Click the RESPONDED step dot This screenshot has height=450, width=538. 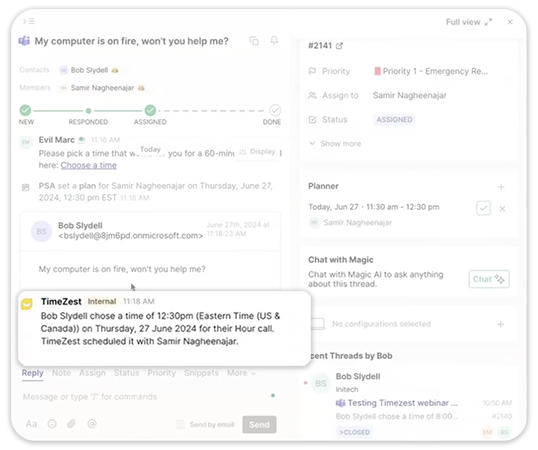point(89,111)
